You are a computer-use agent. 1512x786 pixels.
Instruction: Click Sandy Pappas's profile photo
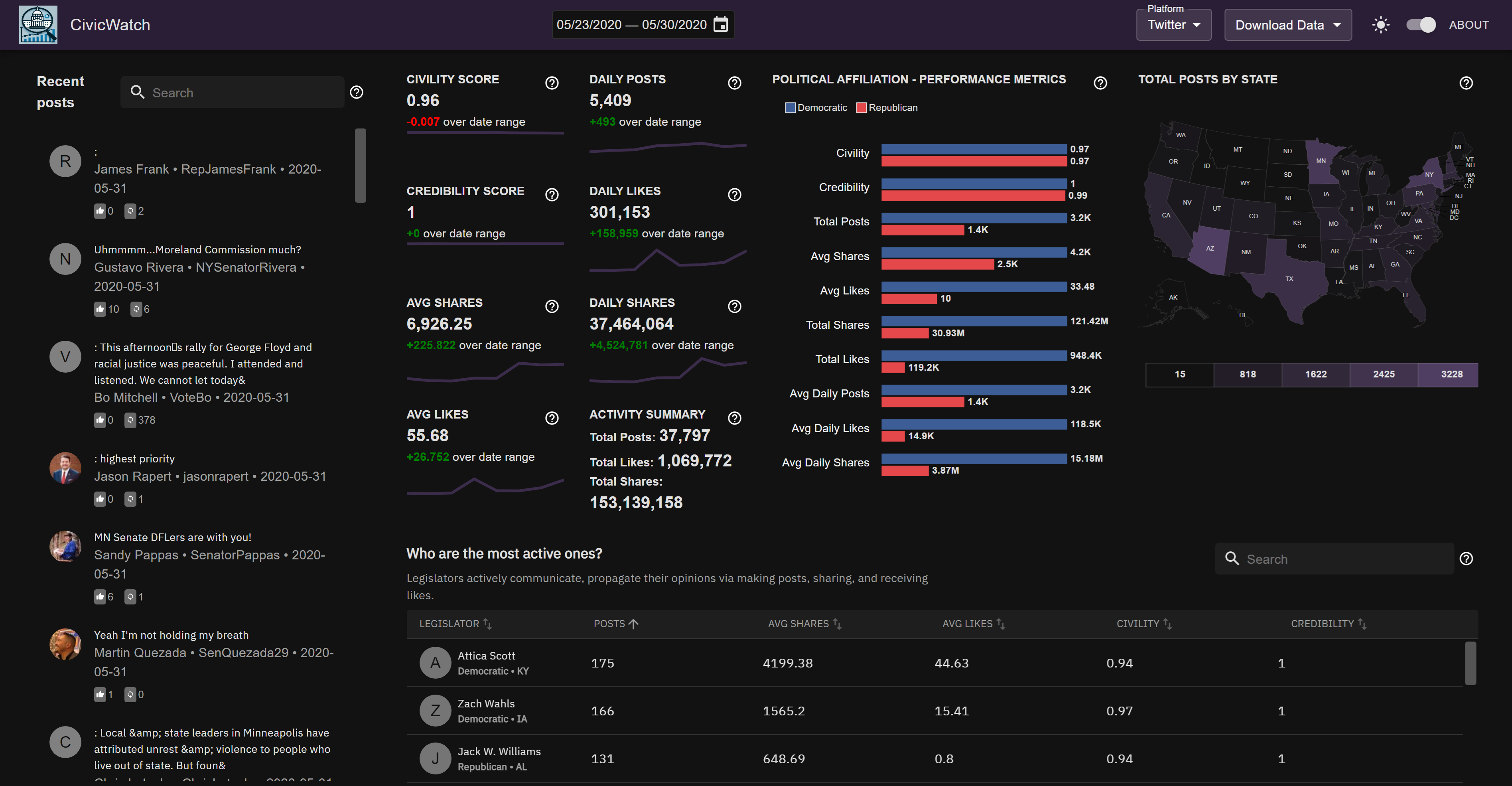click(x=65, y=547)
